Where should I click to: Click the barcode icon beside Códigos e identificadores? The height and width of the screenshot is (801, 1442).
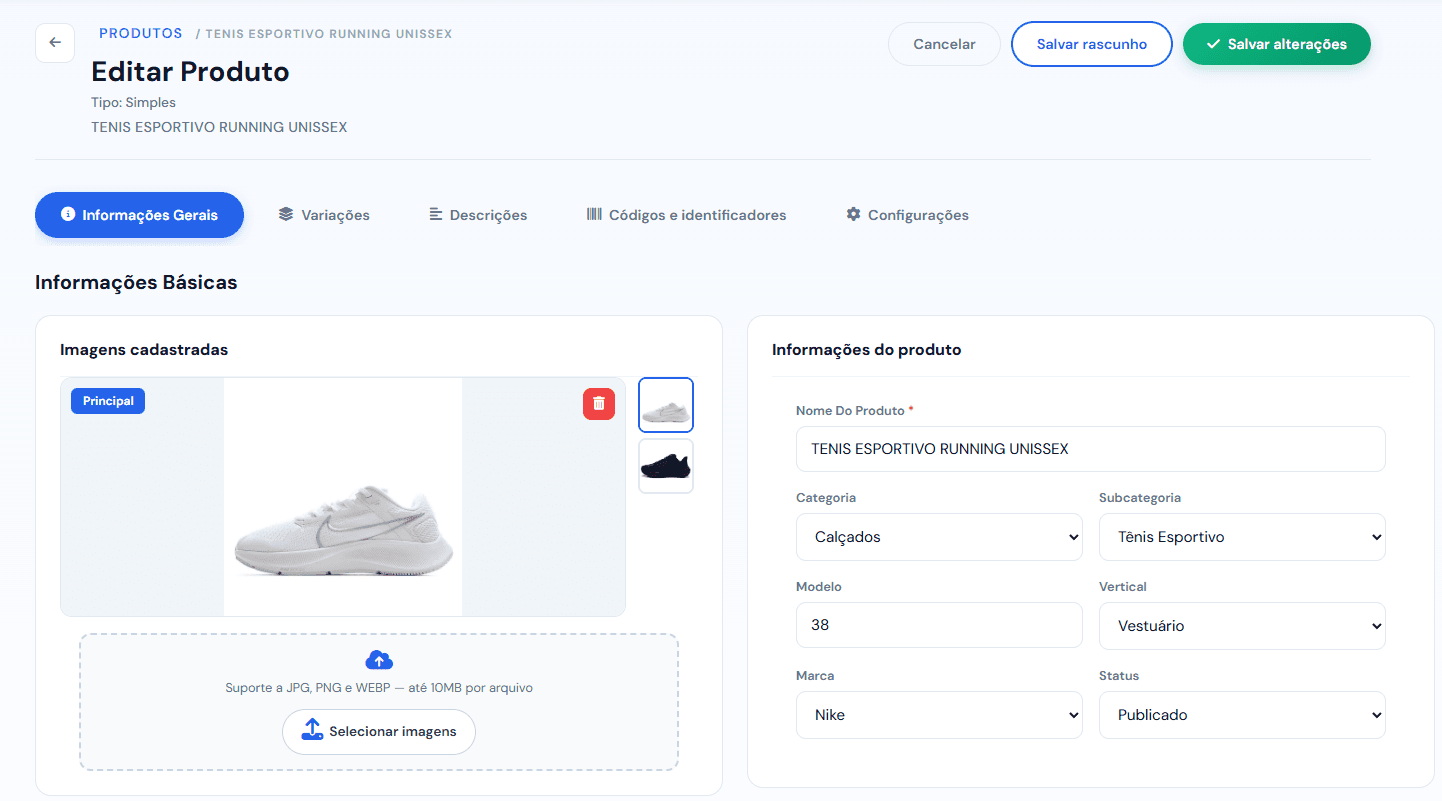click(594, 214)
